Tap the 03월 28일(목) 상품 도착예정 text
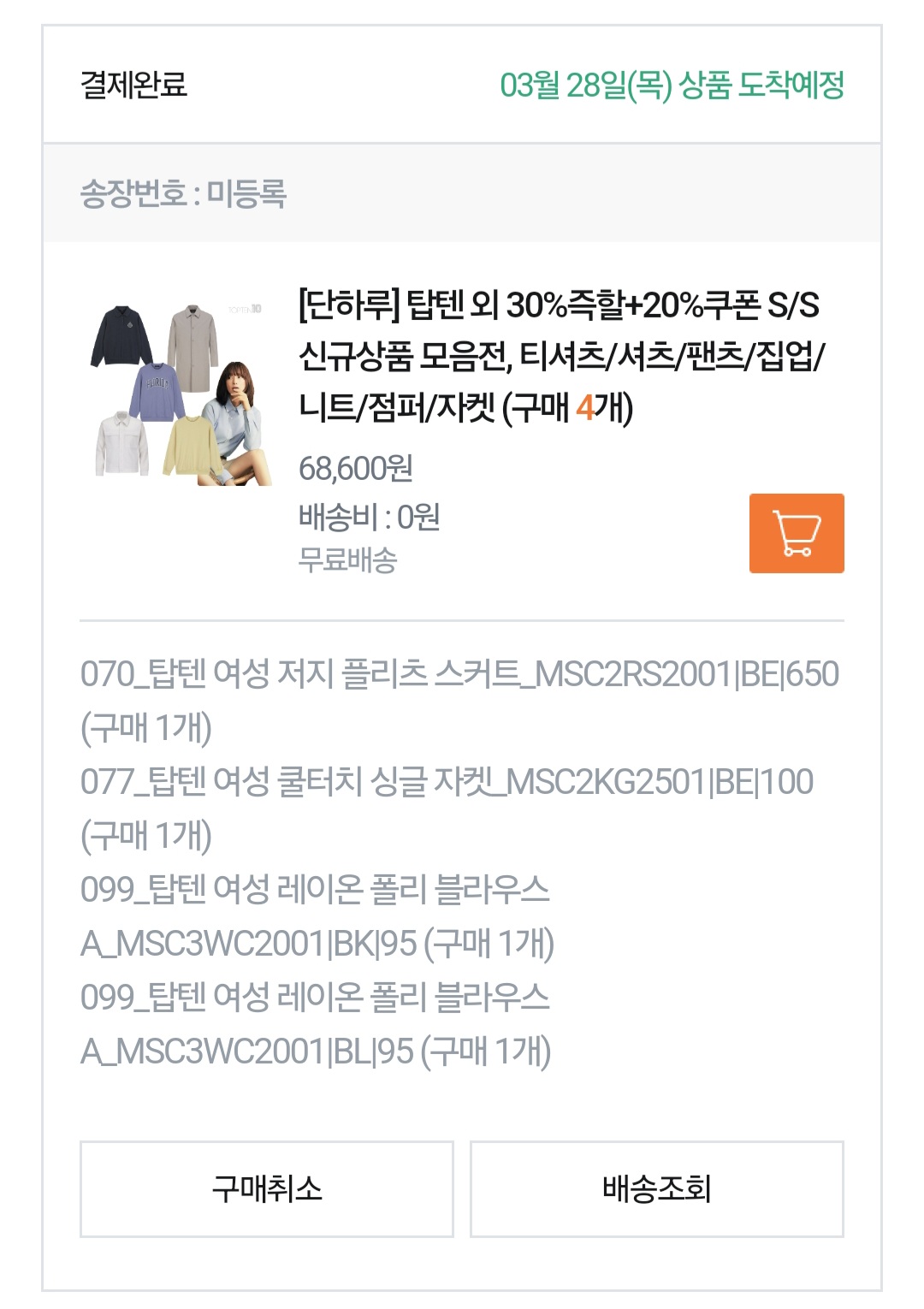The image size is (924, 1309). click(x=672, y=84)
